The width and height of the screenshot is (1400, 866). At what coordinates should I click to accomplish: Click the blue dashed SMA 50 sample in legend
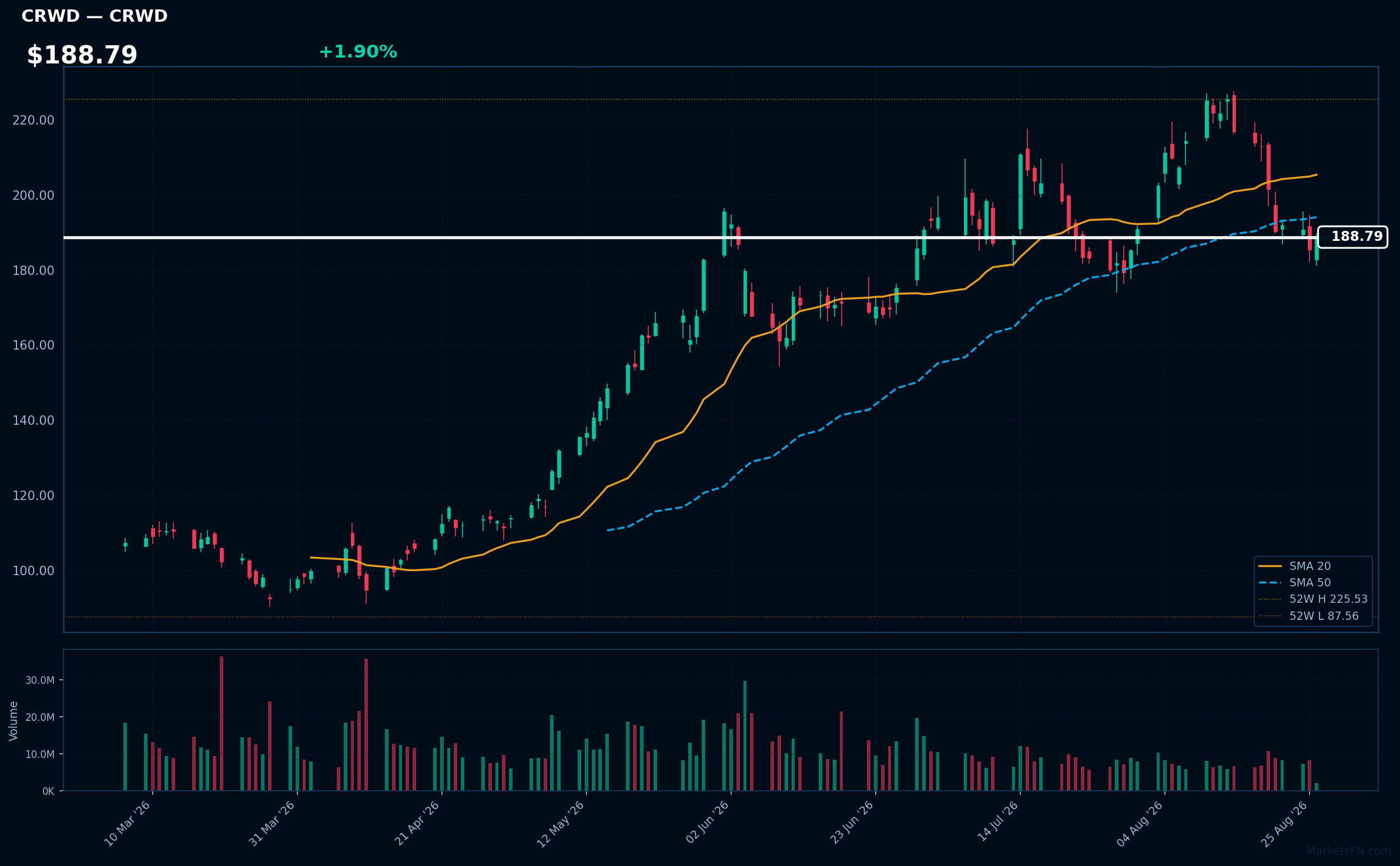coord(1270,582)
